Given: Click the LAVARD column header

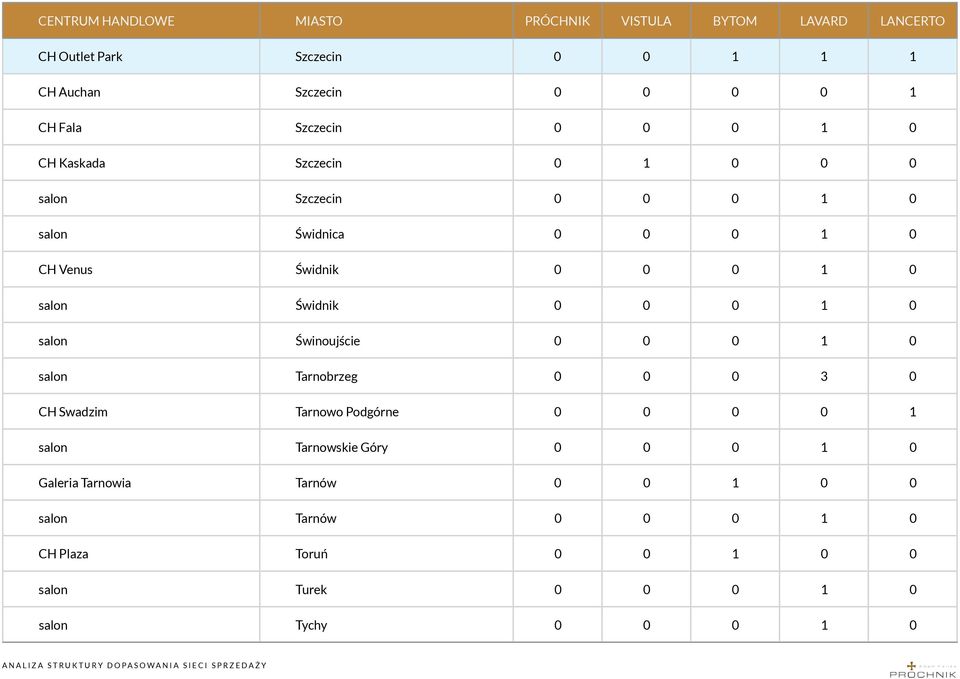Looking at the screenshot, I should [x=823, y=20].
